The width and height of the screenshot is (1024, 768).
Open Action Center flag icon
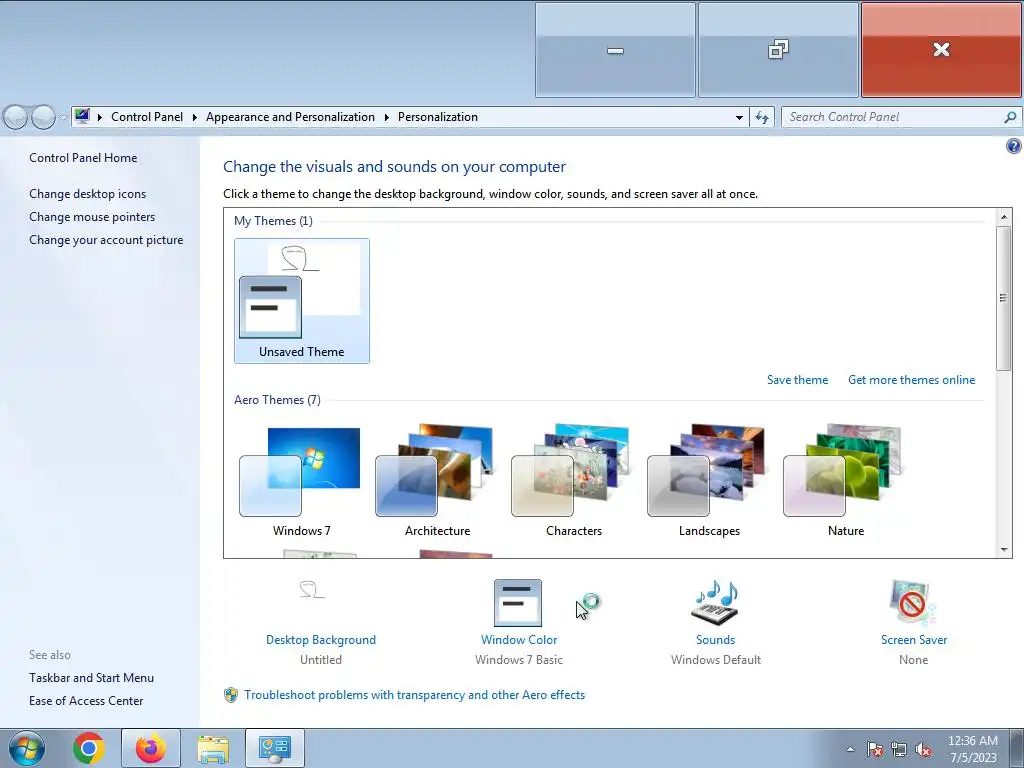tap(875, 749)
